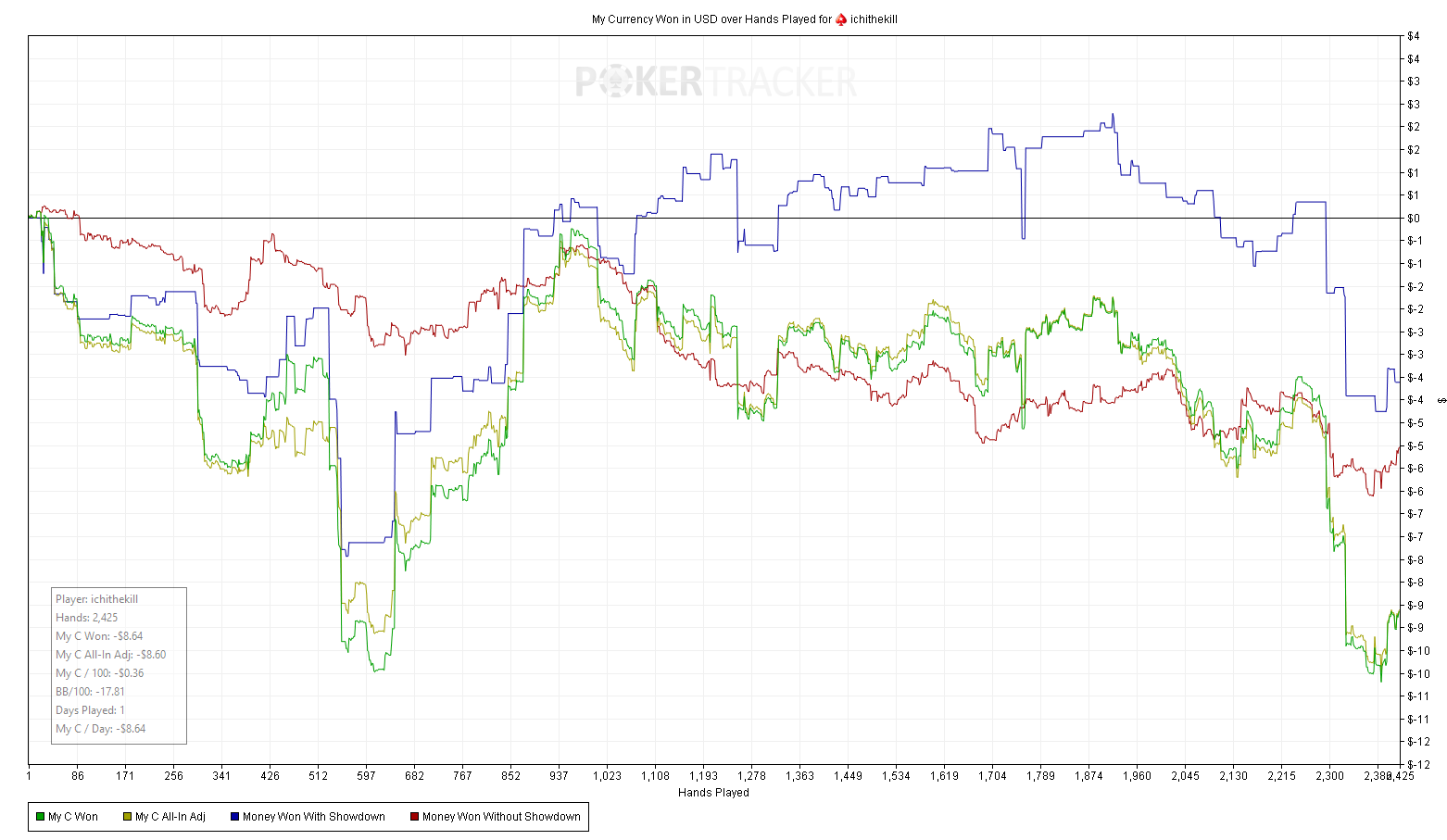1447x840 pixels.
Task: Click the 'Hands Played' x-axis title
Action: point(713,793)
